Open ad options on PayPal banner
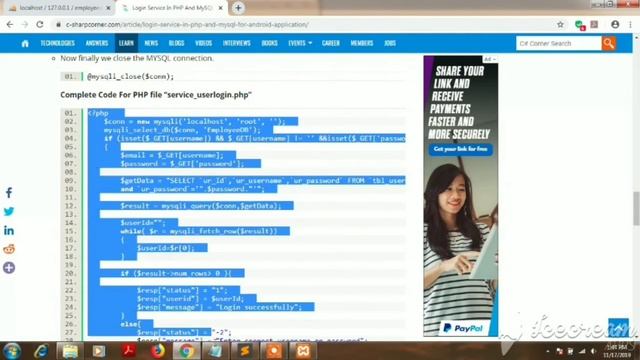Image resolution: width=640 pixels, height=360 pixels. (x=490, y=60)
